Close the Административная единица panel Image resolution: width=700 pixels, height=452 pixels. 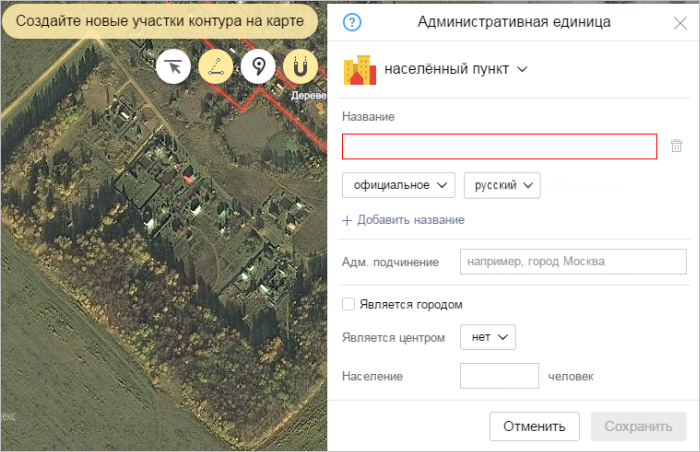[x=680, y=22]
